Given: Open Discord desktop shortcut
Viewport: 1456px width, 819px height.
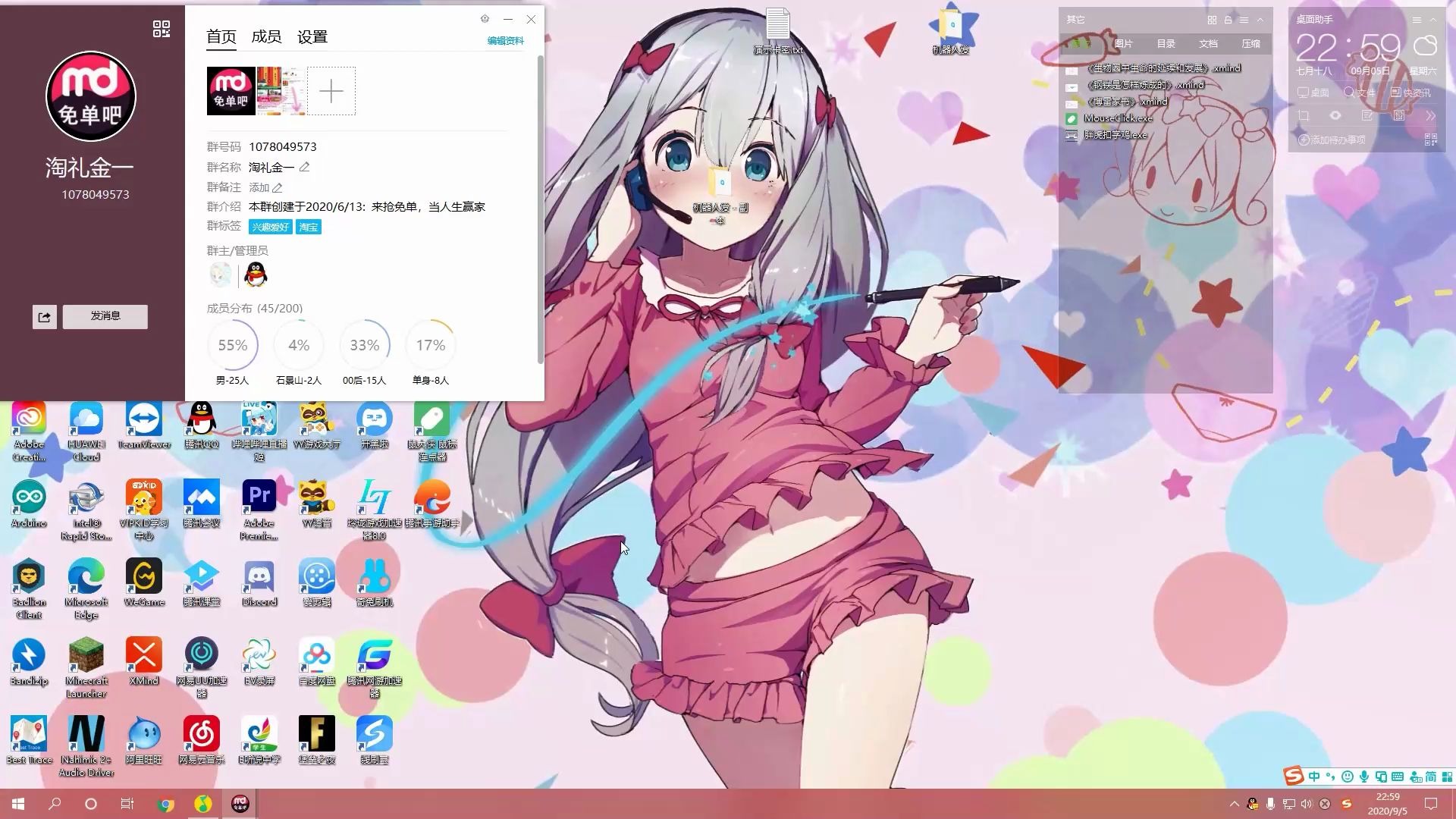Looking at the screenshot, I should click(x=259, y=584).
